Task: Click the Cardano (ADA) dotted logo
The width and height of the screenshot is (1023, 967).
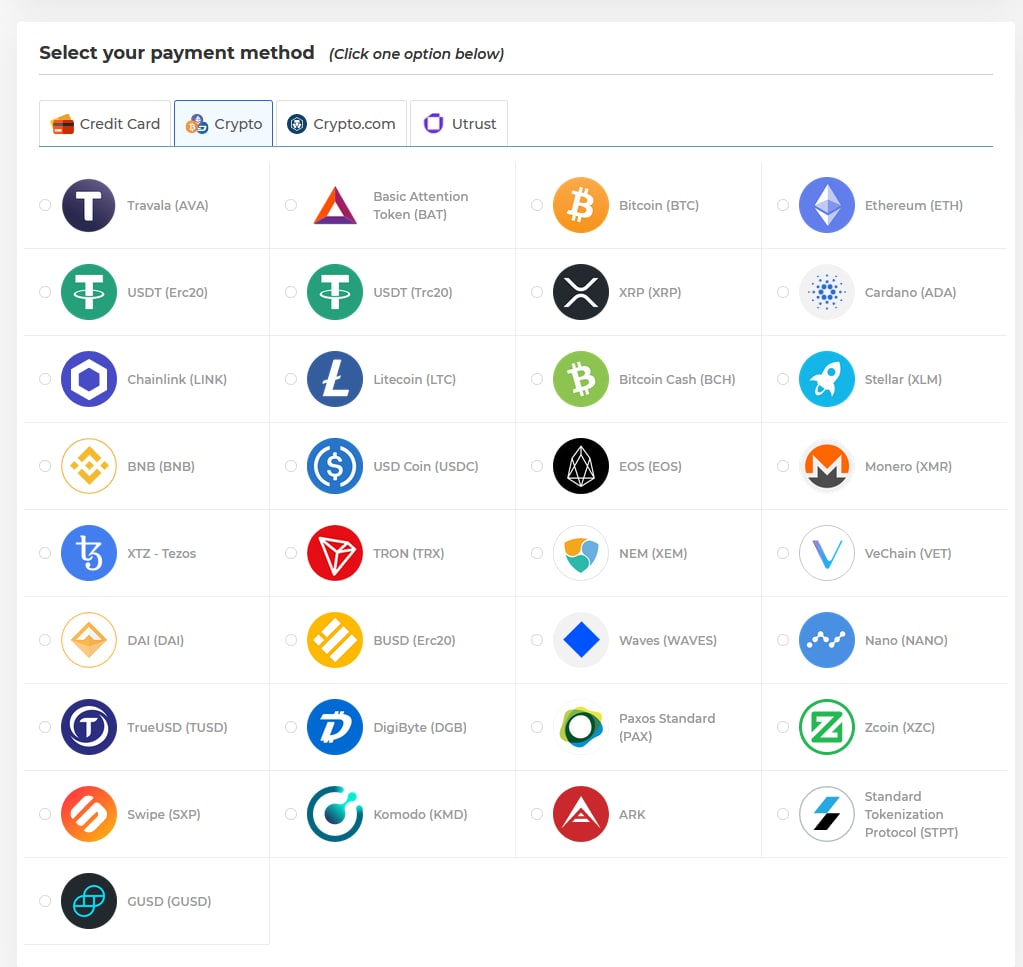Action: point(827,292)
